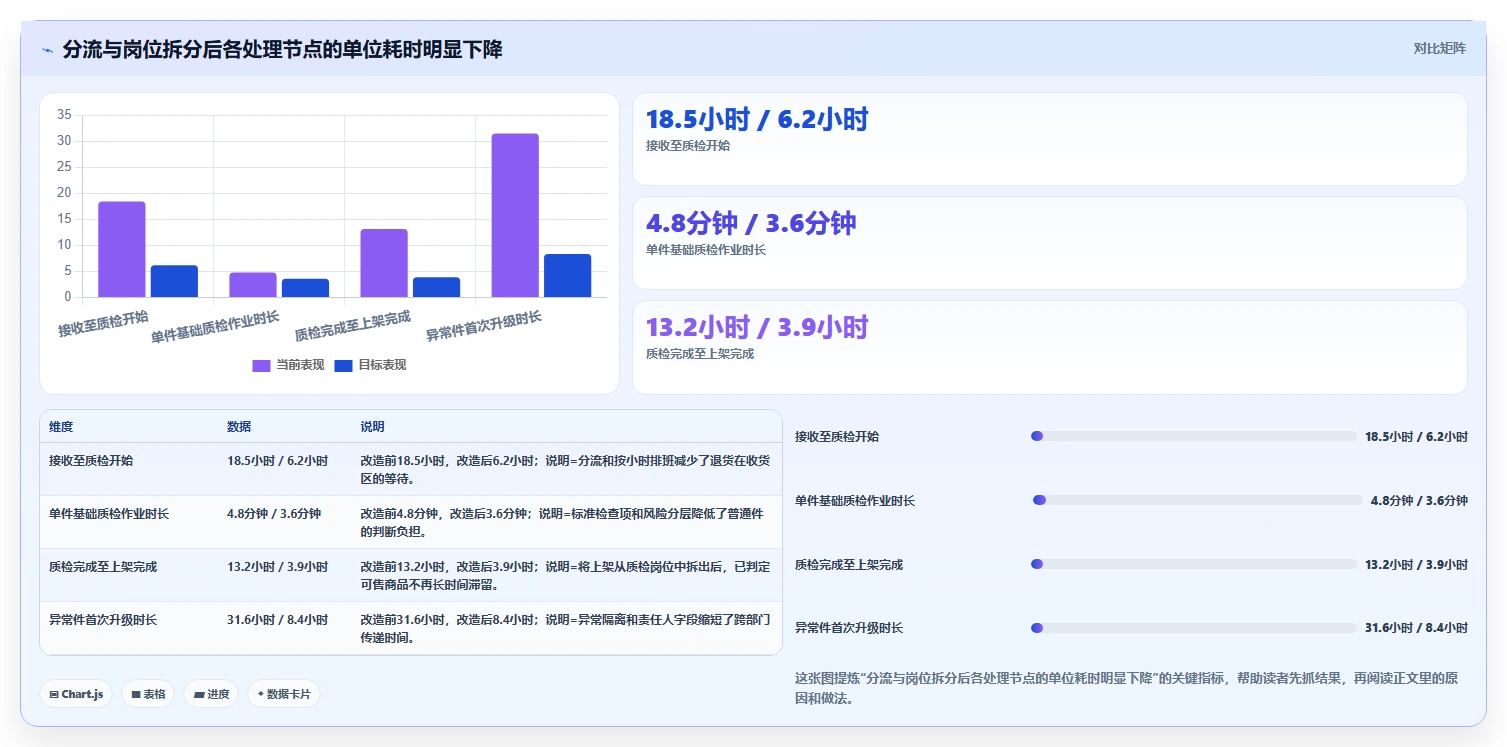
Task: Toggle the 当前表现 legend swatch
Action: [x=261, y=366]
